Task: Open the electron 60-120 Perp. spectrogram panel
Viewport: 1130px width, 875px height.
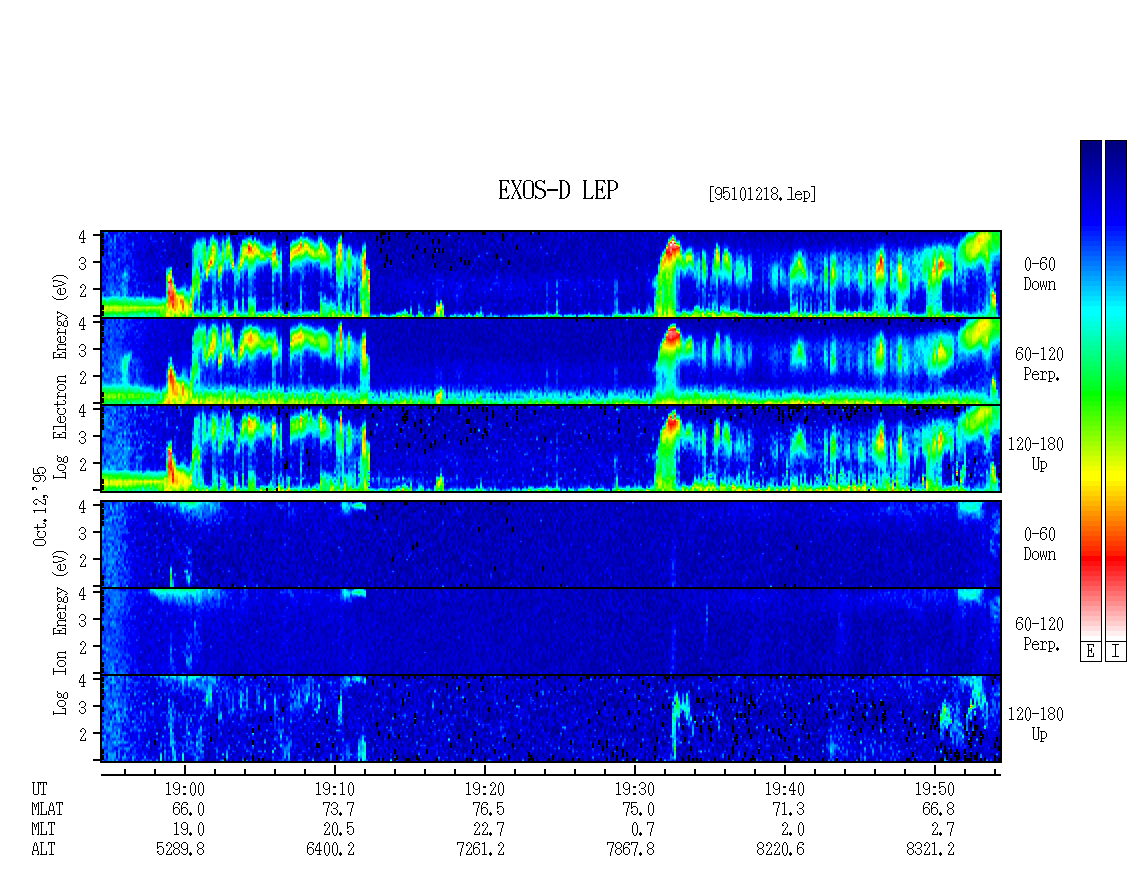Action: [x=551, y=361]
